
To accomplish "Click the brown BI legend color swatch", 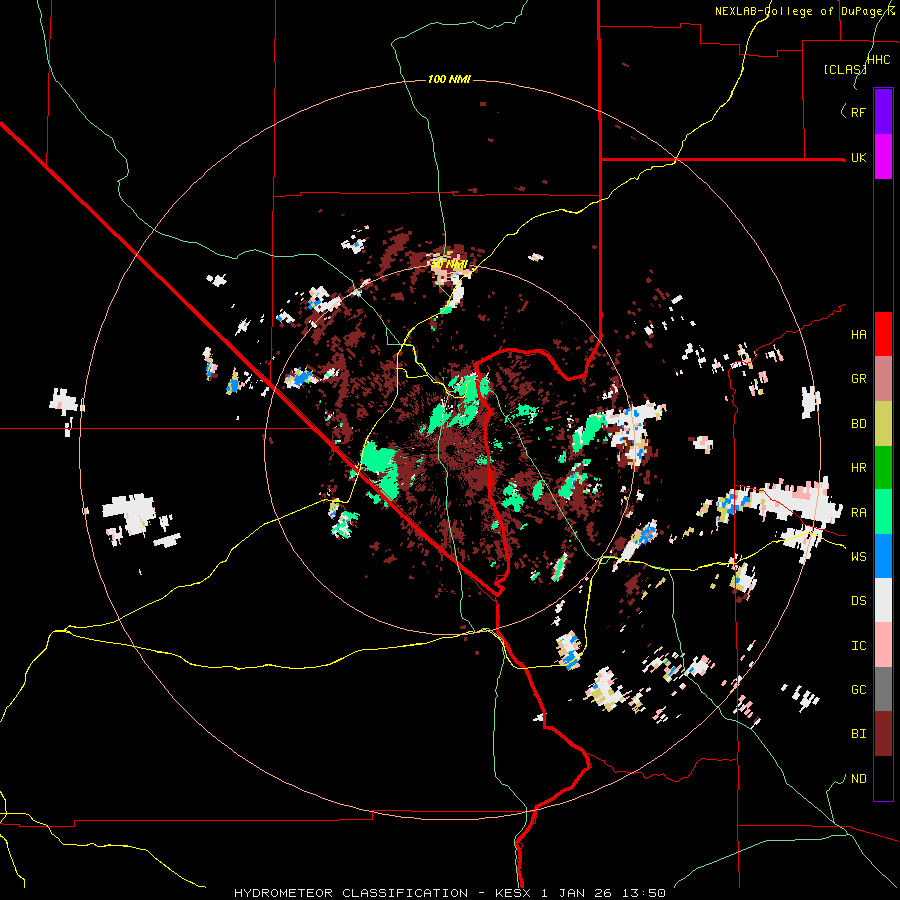I will [x=883, y=734].
